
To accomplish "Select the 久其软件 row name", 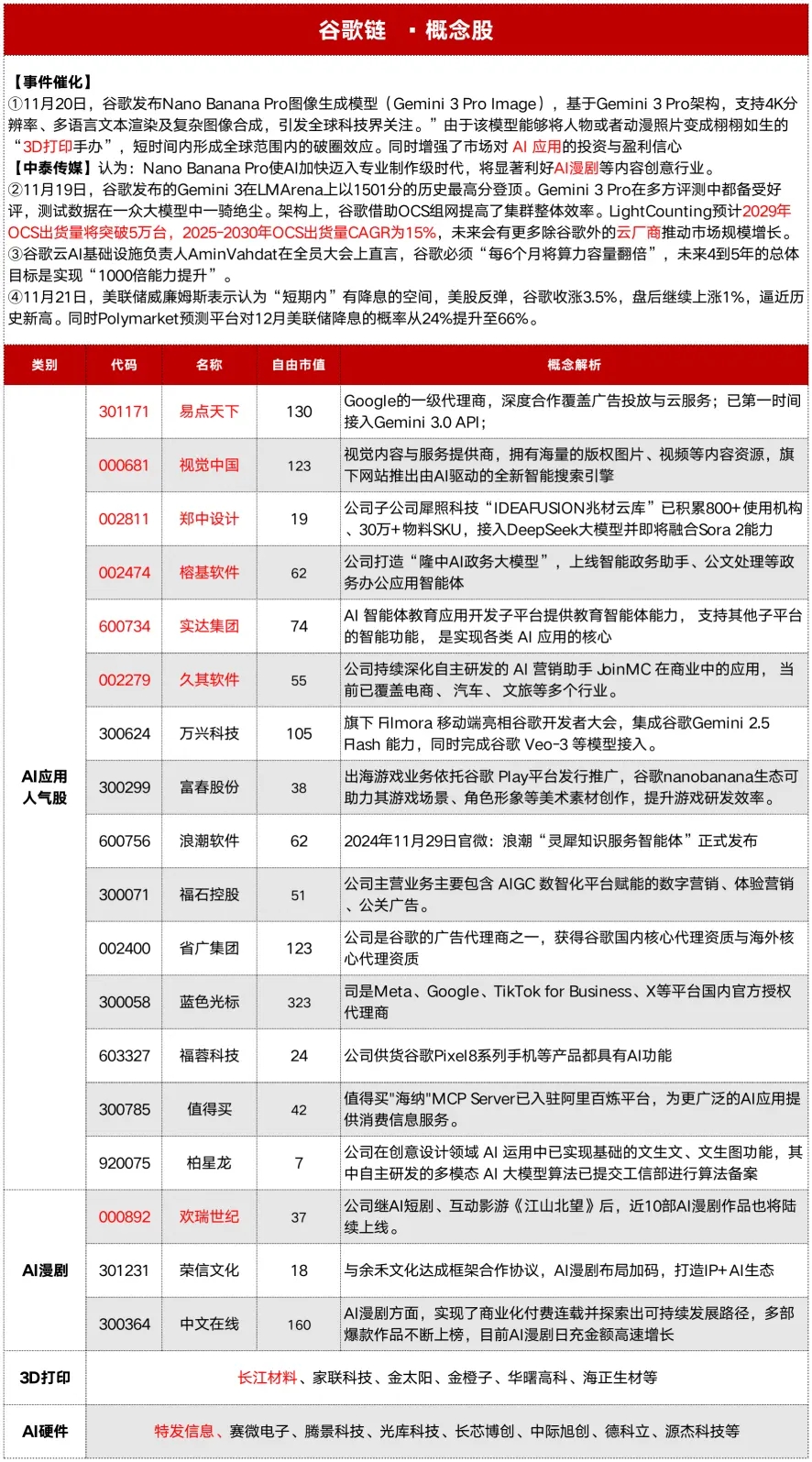I will [209, 680].
